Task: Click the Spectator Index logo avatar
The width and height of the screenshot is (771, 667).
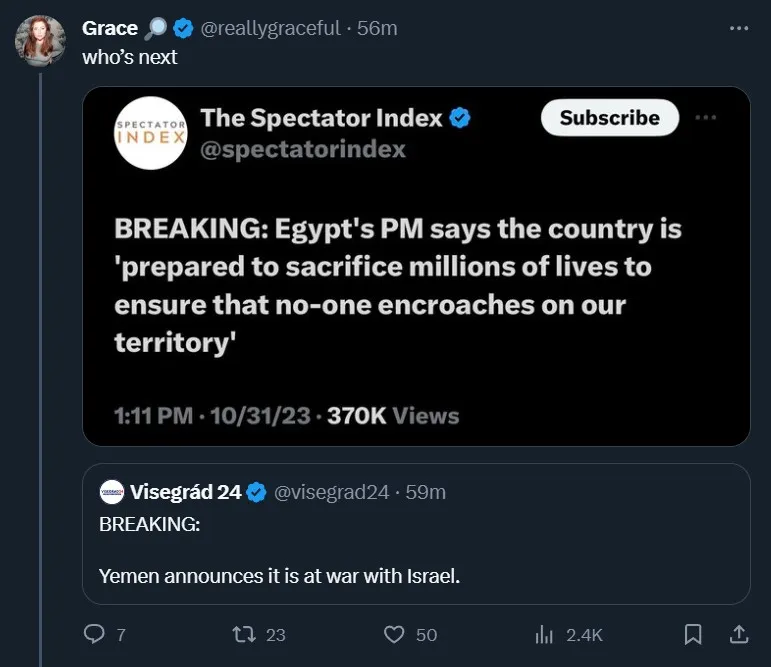Action: pos(151,133)
